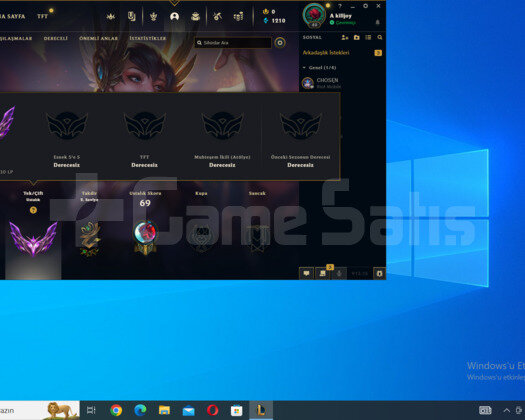Click the notification bell icon
Viewport: 525px width, 420px height.
pos(378,22)
